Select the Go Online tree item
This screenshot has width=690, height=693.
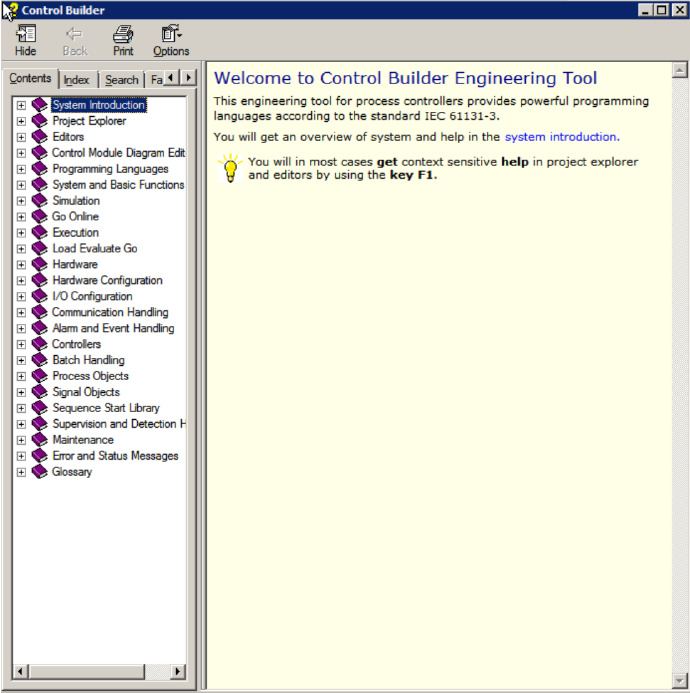pyautogui.click(x=76, y=217)
